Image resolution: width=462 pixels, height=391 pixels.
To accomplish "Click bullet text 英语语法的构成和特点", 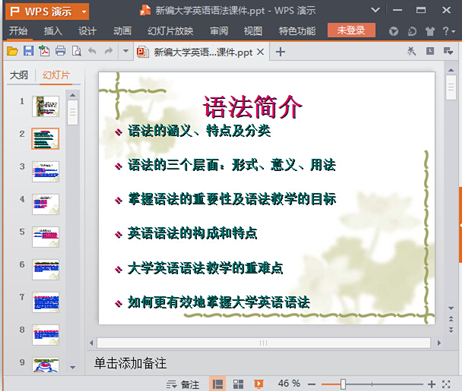I will pyautogui.click(x=192, y=233).
